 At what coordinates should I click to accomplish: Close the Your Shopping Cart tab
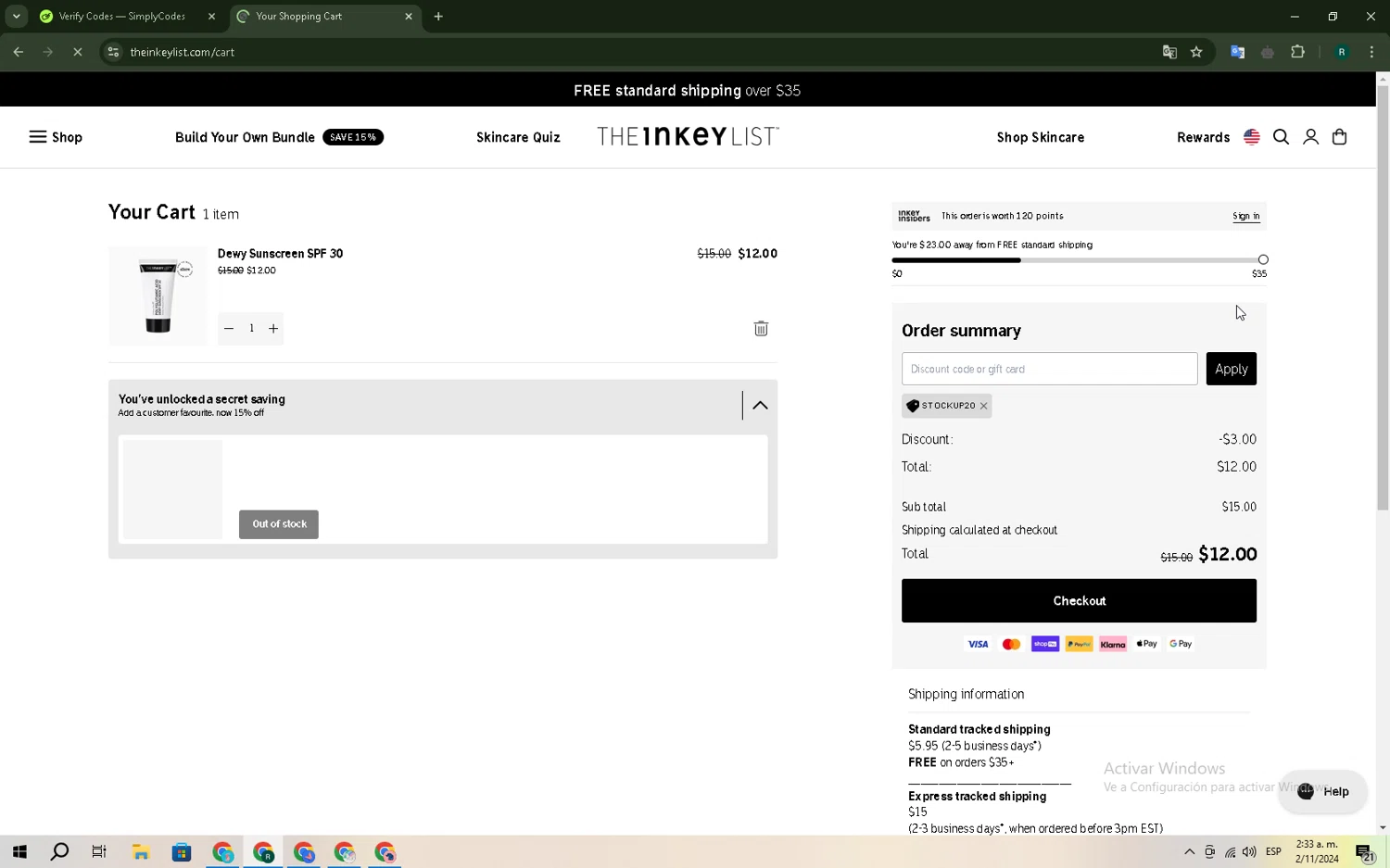click(409, 17)
